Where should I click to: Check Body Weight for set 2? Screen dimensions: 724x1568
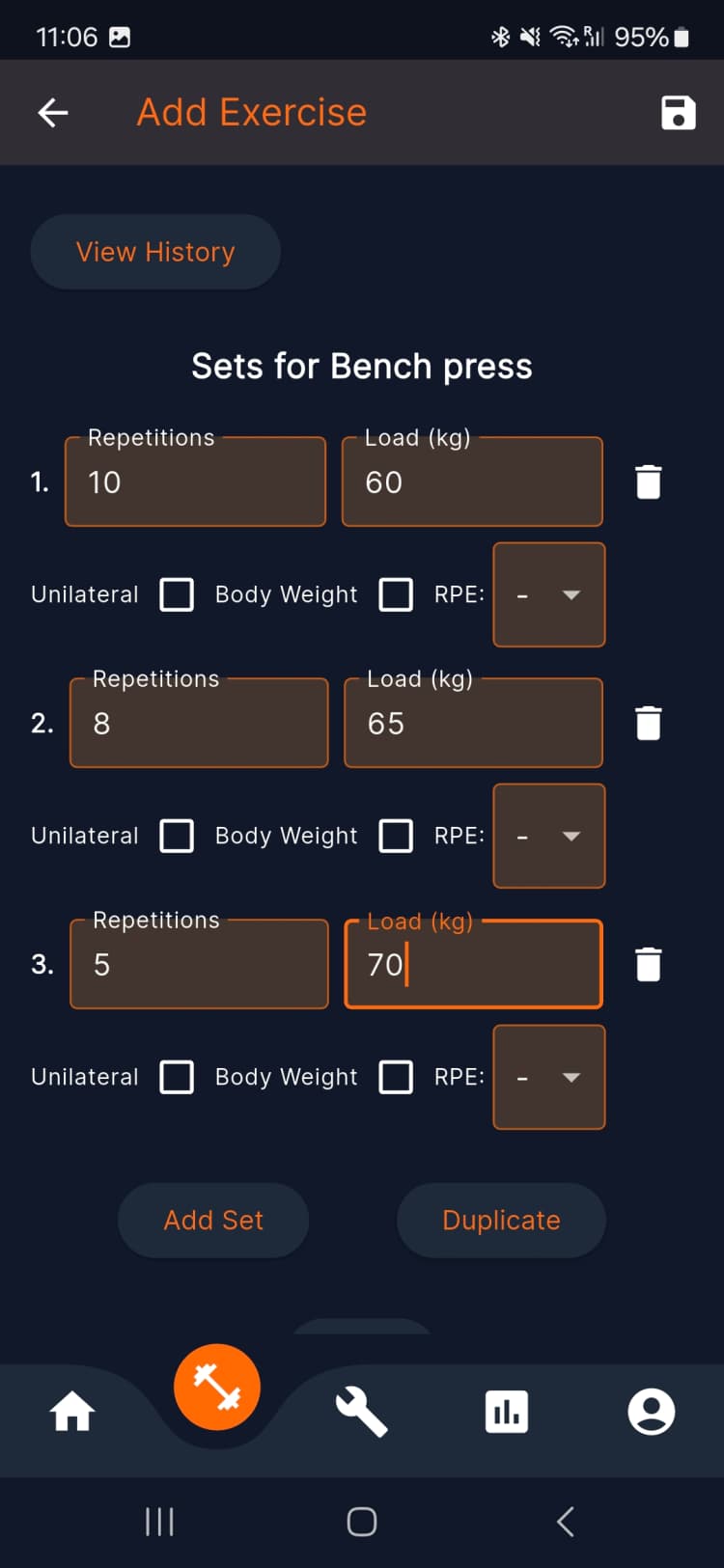point(396,836)
